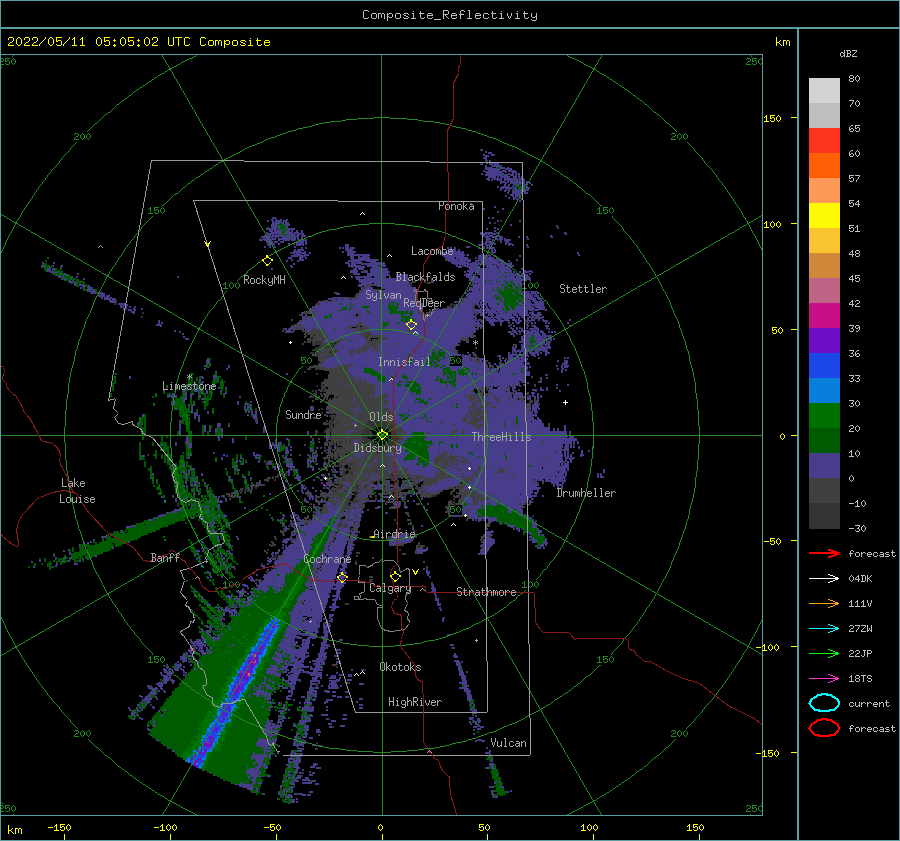Click the yellow diamond marker below RedDeer
The height and width of the screenshot is (841, 900).
412,325
